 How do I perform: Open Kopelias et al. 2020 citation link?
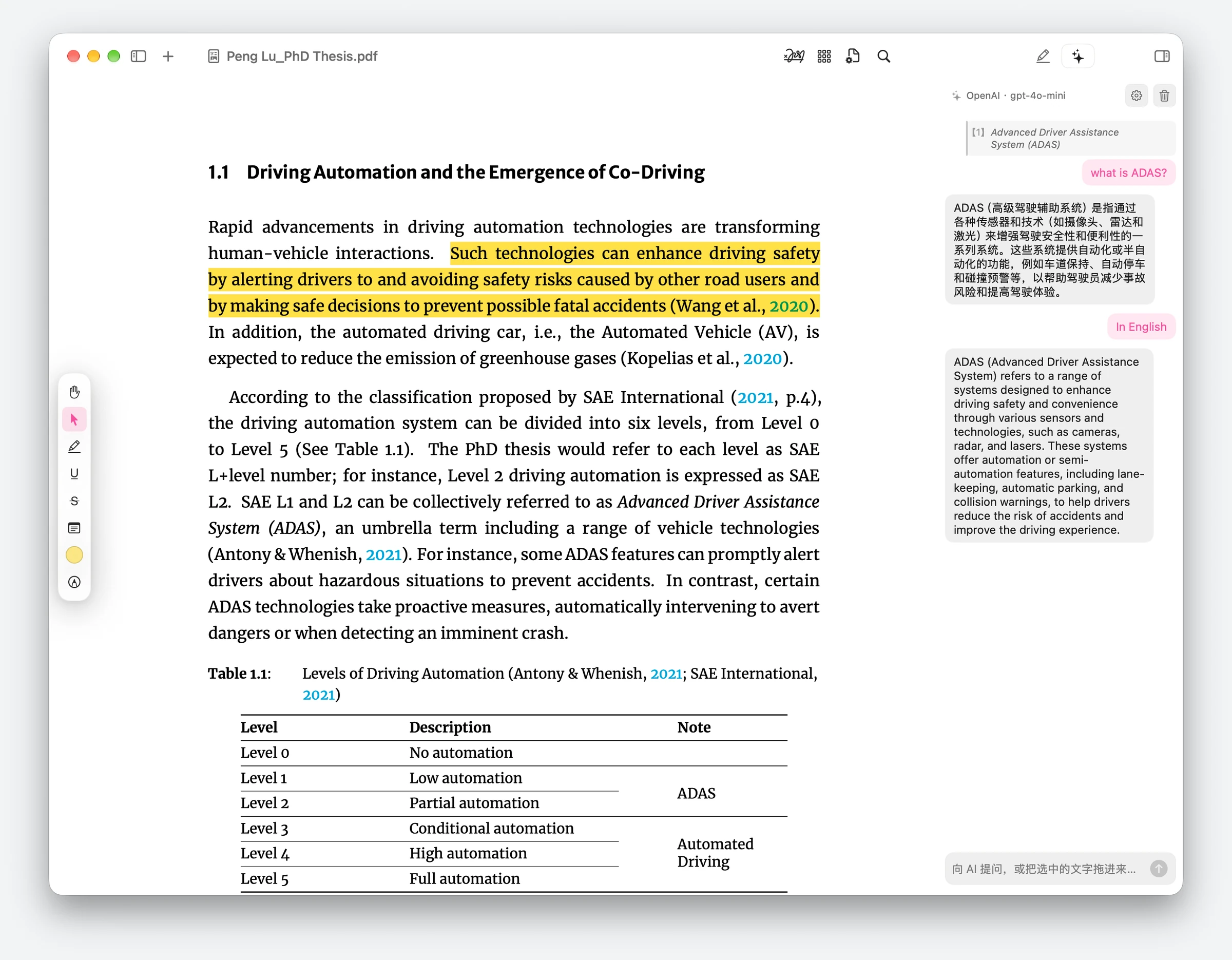click(762, 359)
